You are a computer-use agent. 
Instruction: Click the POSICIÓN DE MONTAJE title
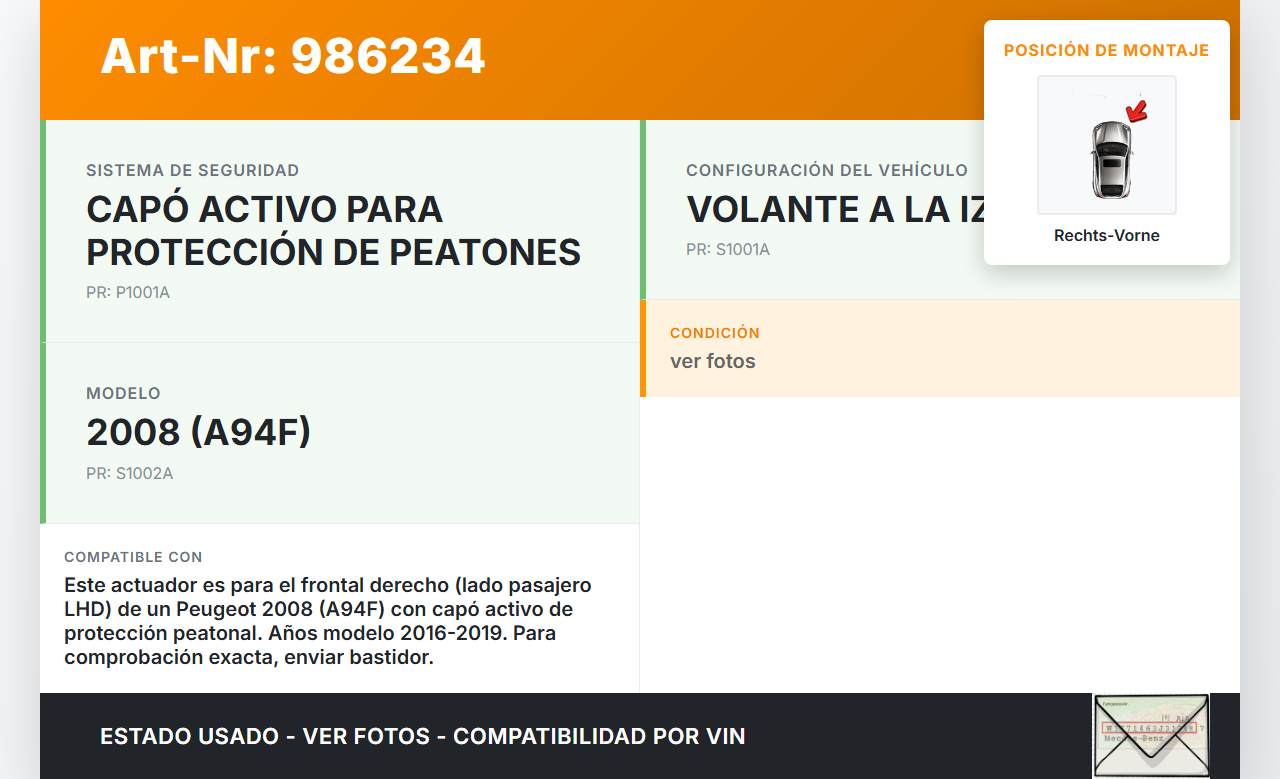click(1107, 50)
